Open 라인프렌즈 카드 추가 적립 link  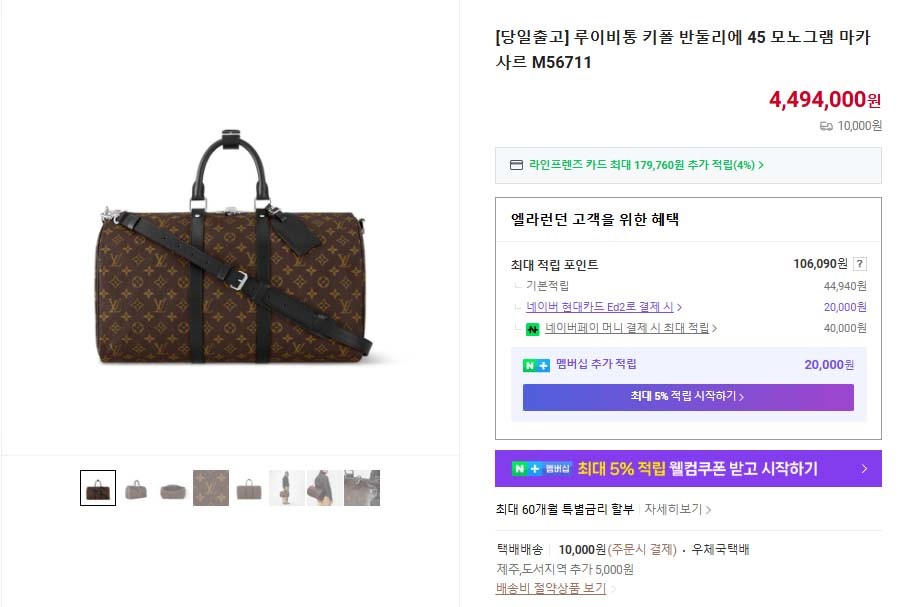[x=646, y=165]
